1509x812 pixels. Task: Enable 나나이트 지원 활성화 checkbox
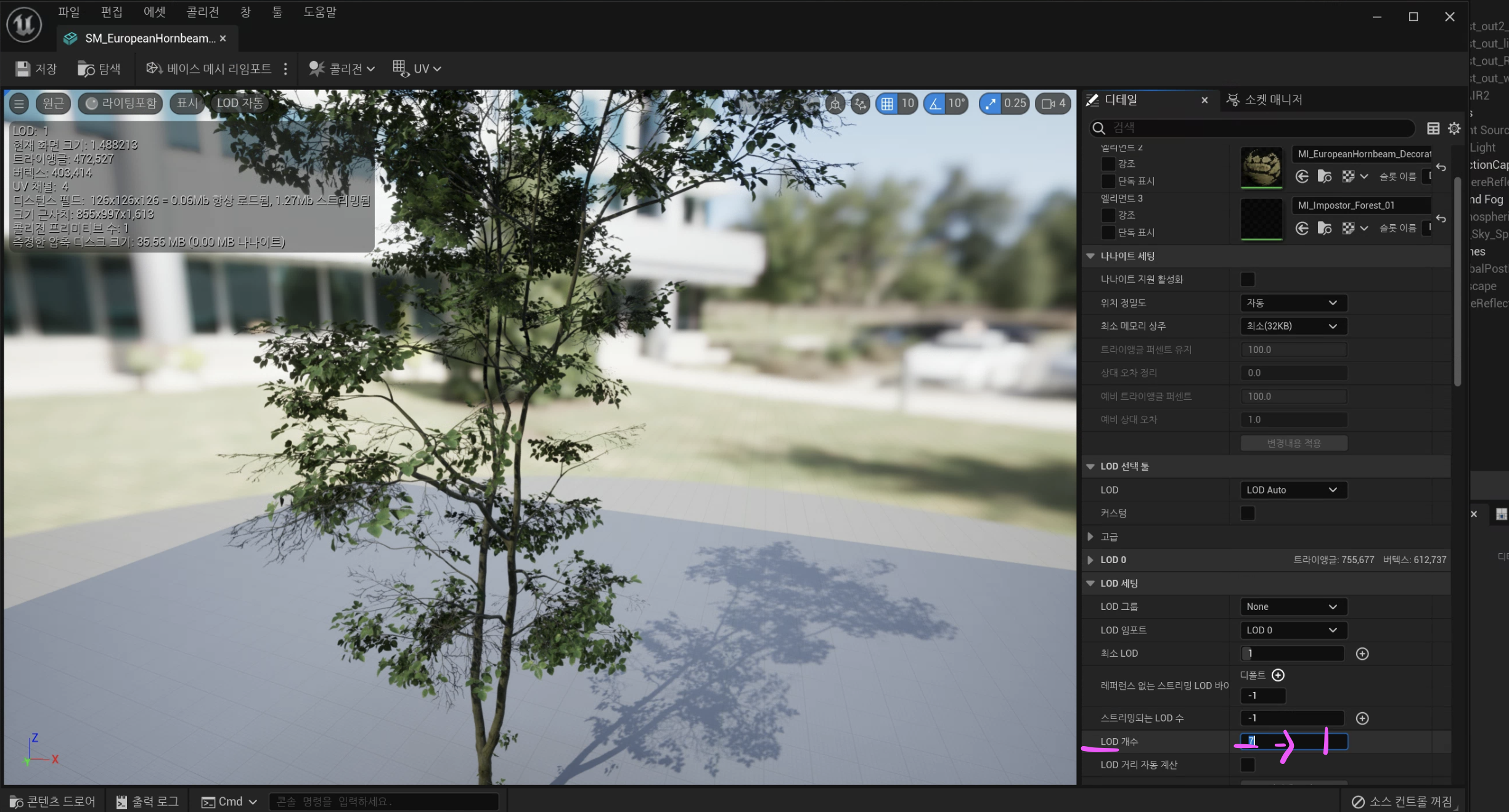click(1248, 279)
